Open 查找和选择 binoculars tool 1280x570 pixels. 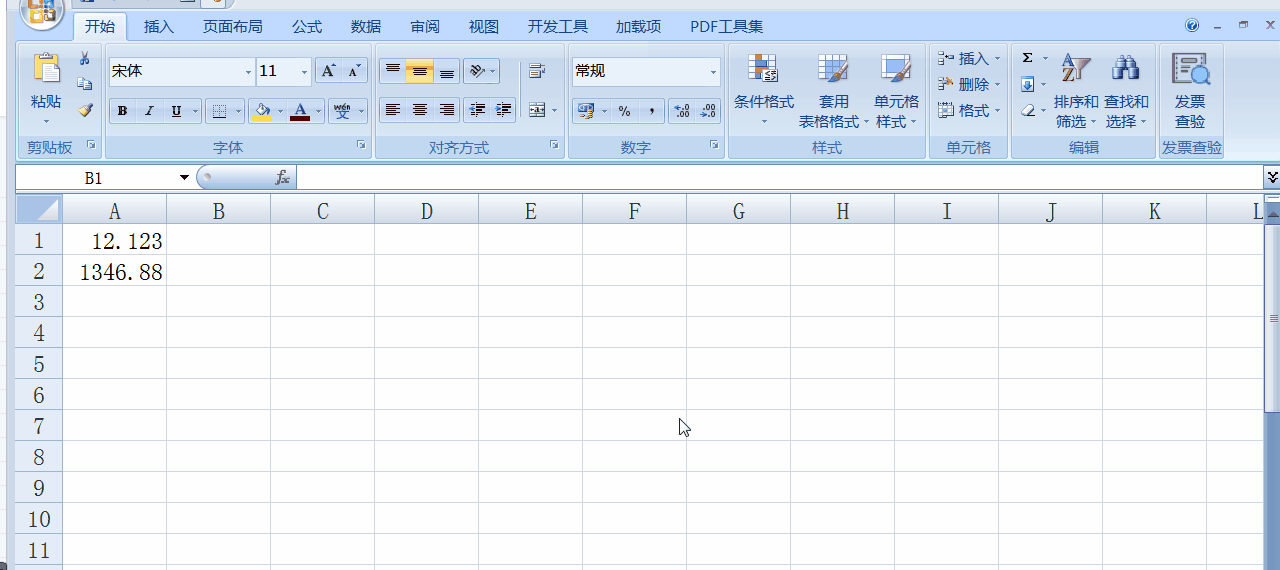click(x=1126, y=92)
